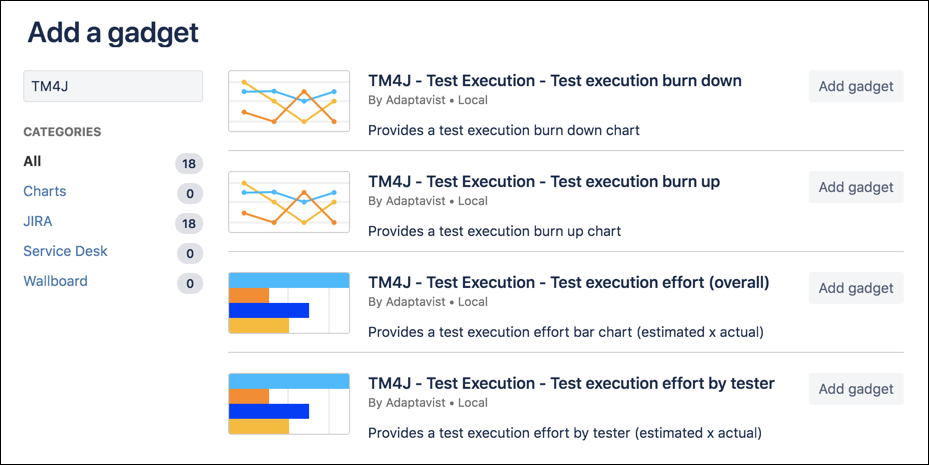Open Test execution effort by tester title
This screenshot has width=929, height=465.
click(x=571, y=383)
